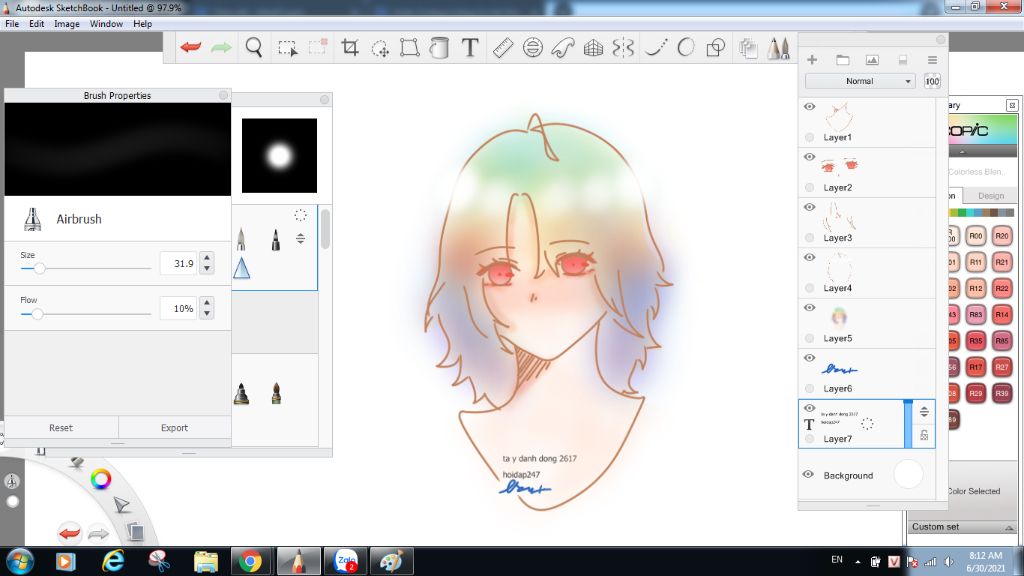This screenshot has height=576, width=1024.
Task: Increase brush Size with up arrow
Action: 207,257
